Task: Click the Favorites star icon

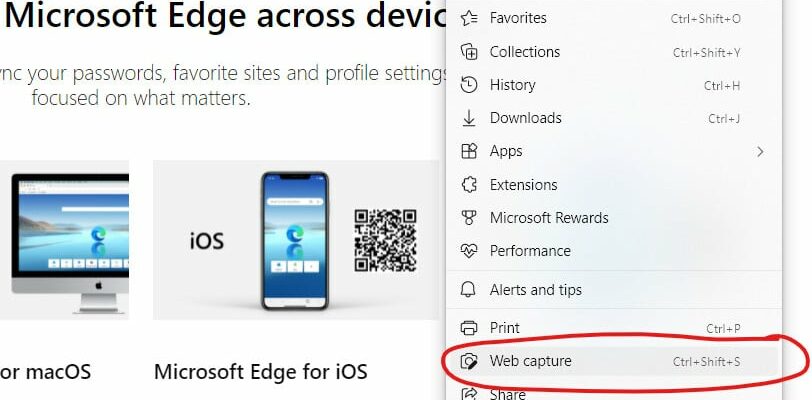Action: [x=468, y=18]
